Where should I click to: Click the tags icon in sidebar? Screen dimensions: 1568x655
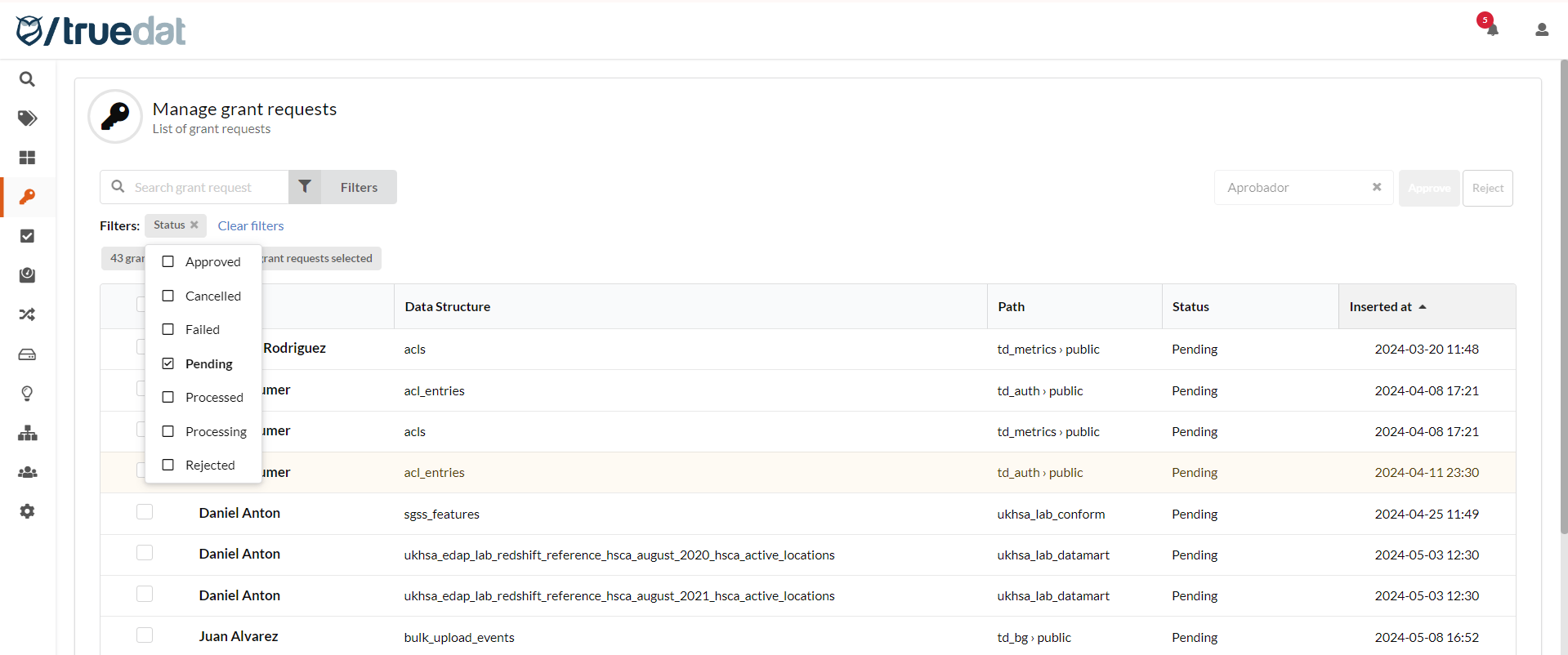27,118
